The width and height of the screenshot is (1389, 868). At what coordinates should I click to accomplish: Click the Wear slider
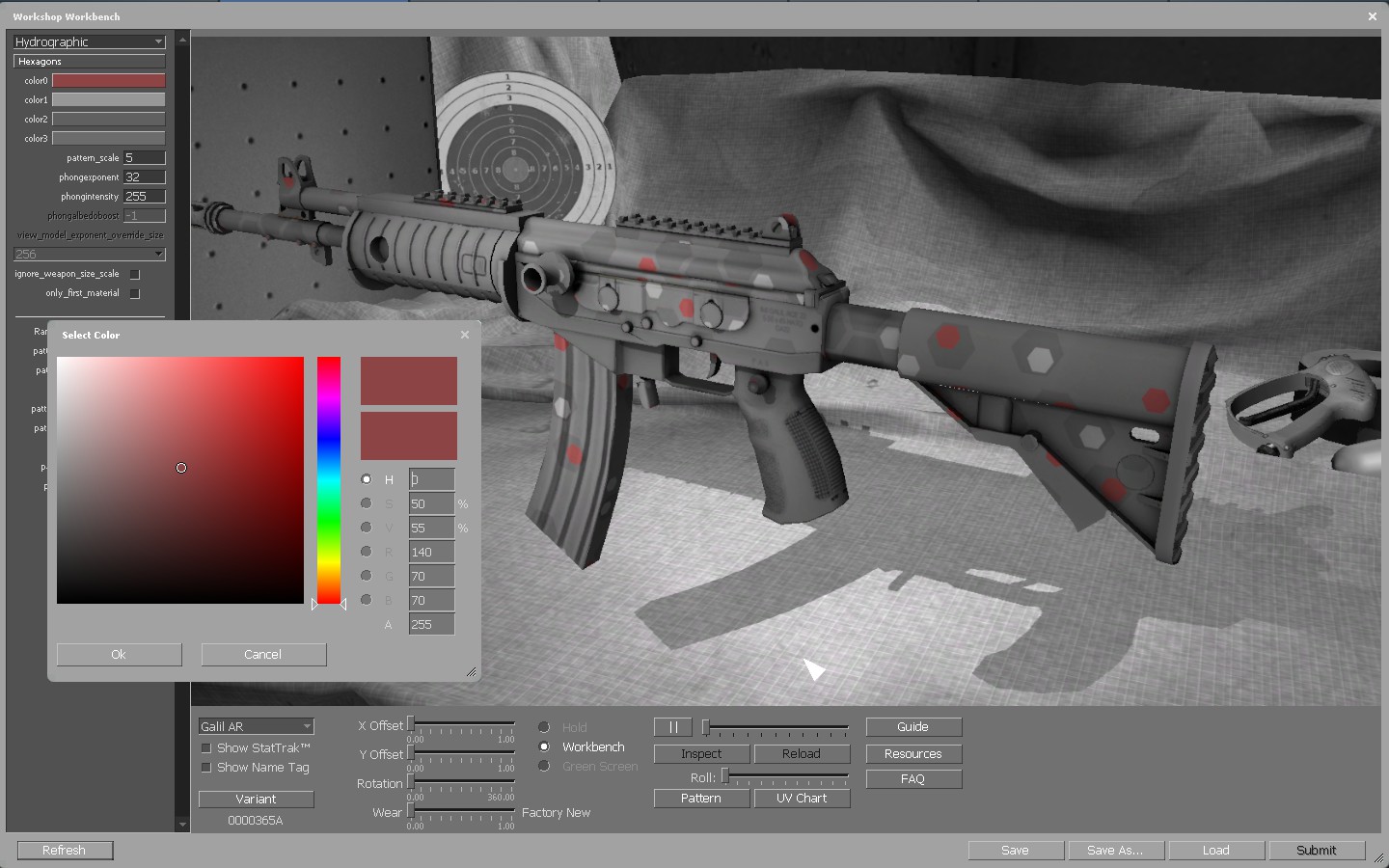coord(461,811)
